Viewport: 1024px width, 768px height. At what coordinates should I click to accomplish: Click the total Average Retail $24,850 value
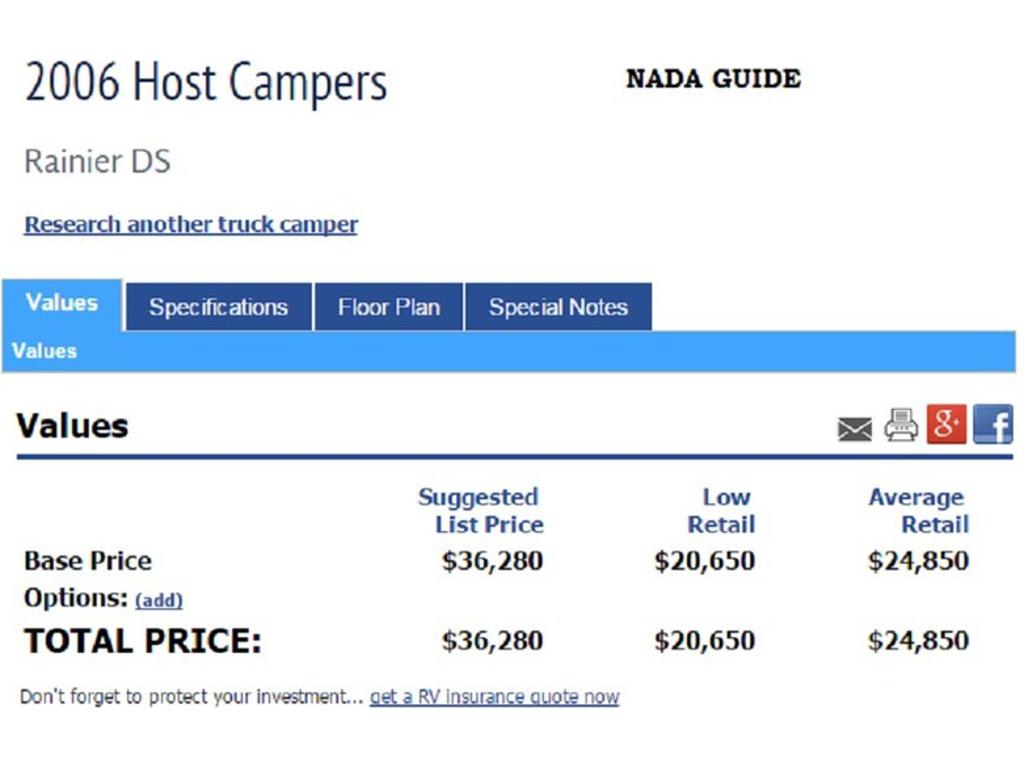918,641
